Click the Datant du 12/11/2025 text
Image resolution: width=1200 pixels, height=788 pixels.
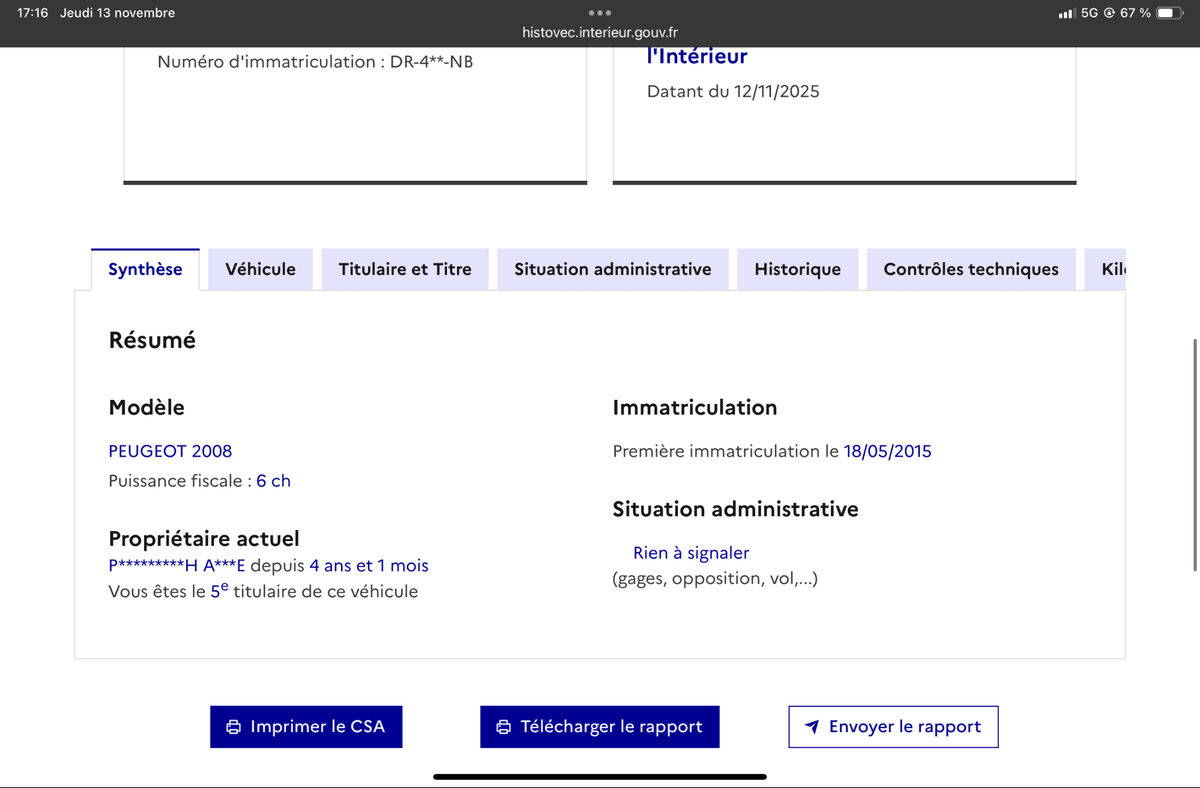tap(733, 91)
